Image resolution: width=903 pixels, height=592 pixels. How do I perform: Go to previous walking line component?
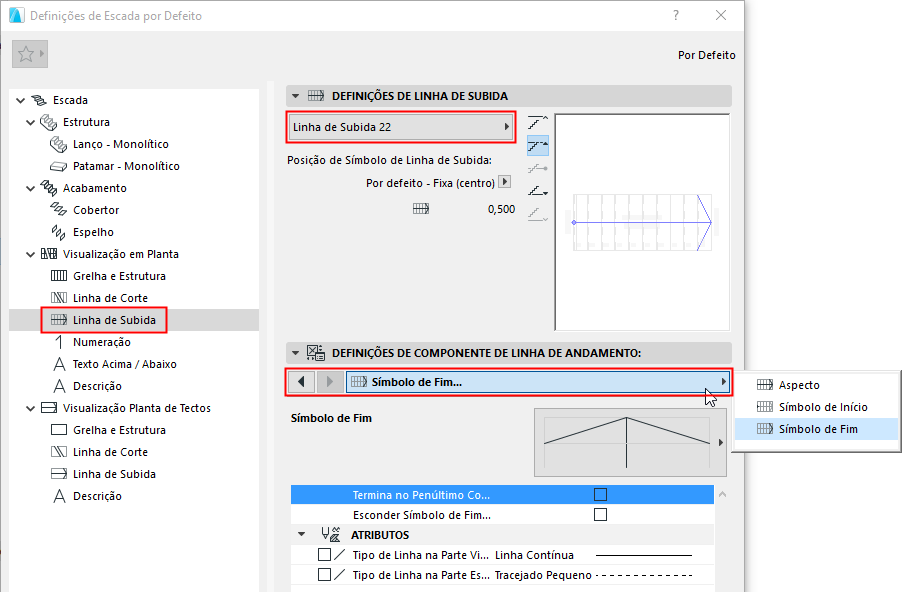301,381
